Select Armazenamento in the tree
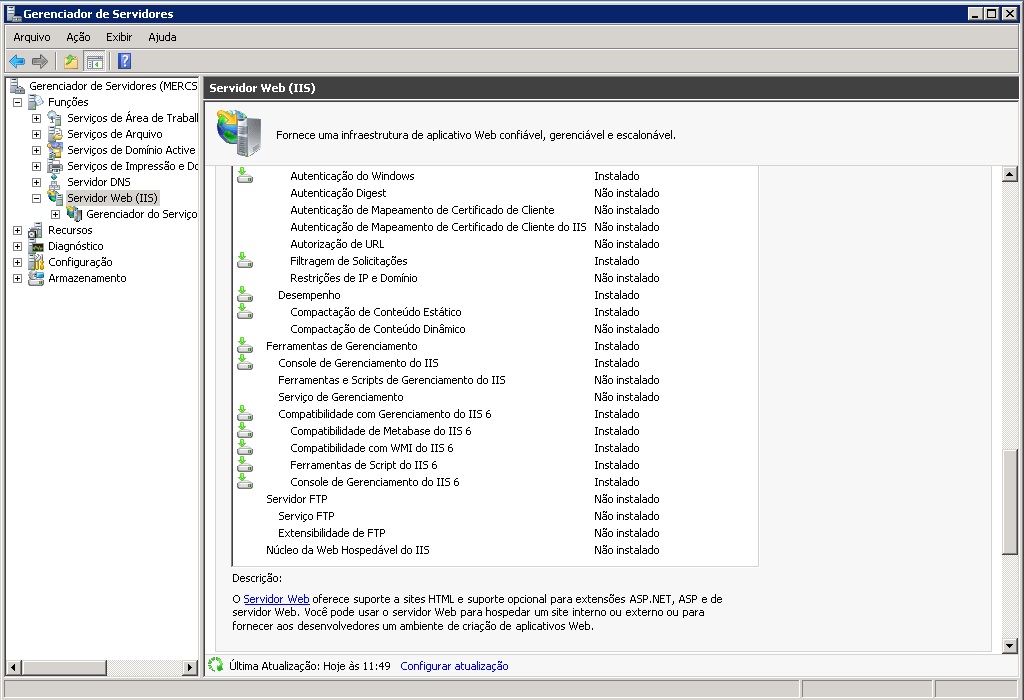Screen dimensions: 1024x700 pos(87,278)
